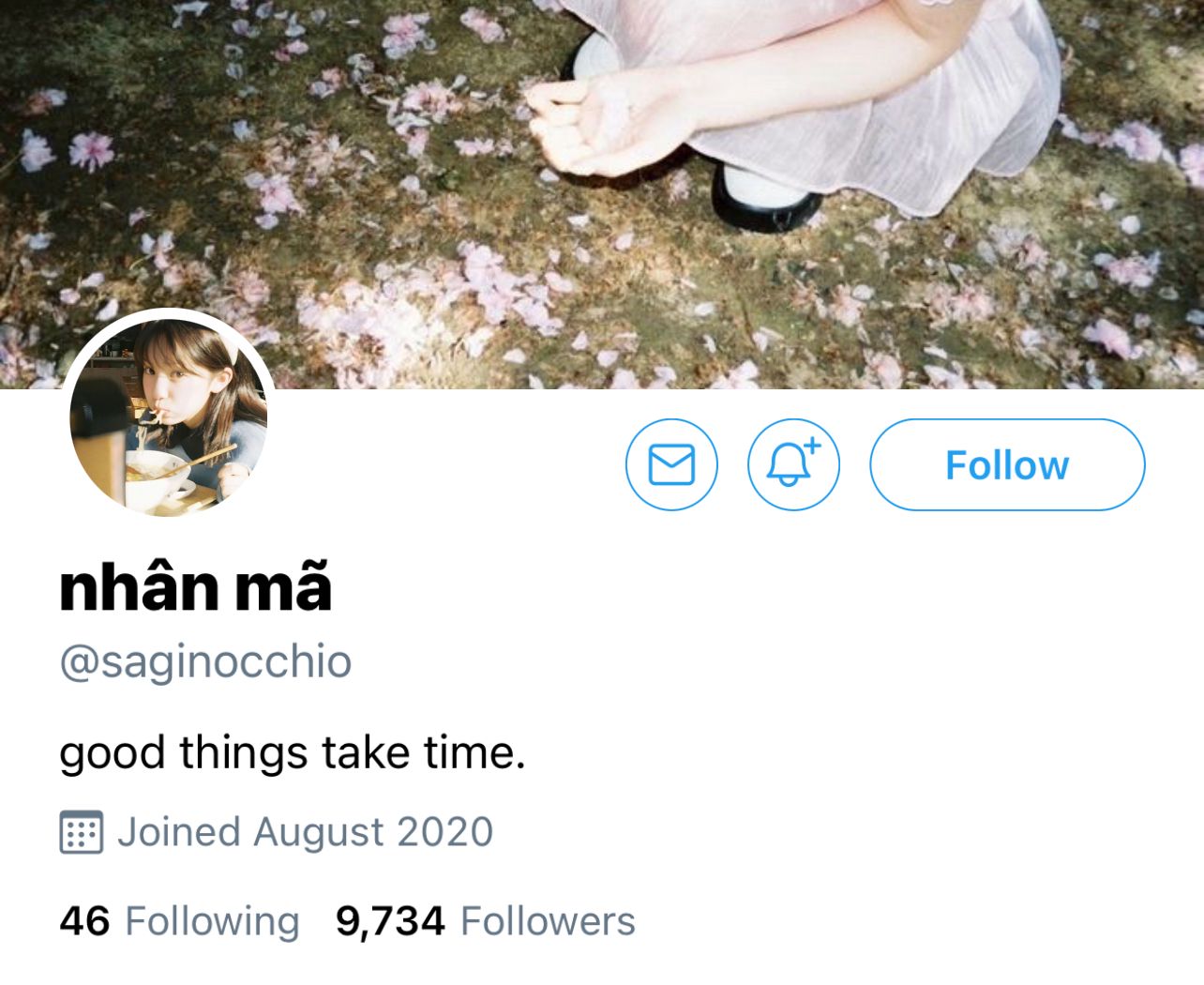Viewport: 1204px width, 985px height.
Task: Click the bio text good things take time
Action: tap(293, 753)
